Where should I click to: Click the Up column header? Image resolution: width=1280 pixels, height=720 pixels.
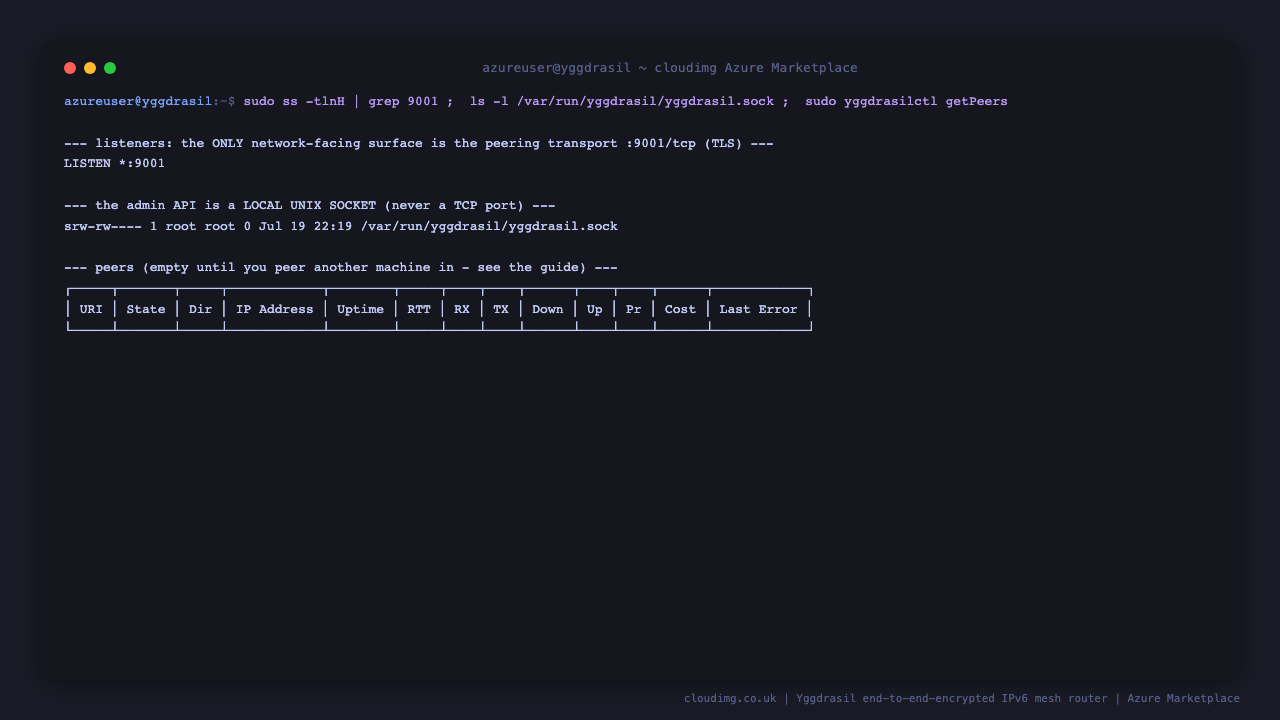pyautogui.click(x=595, y=309)
